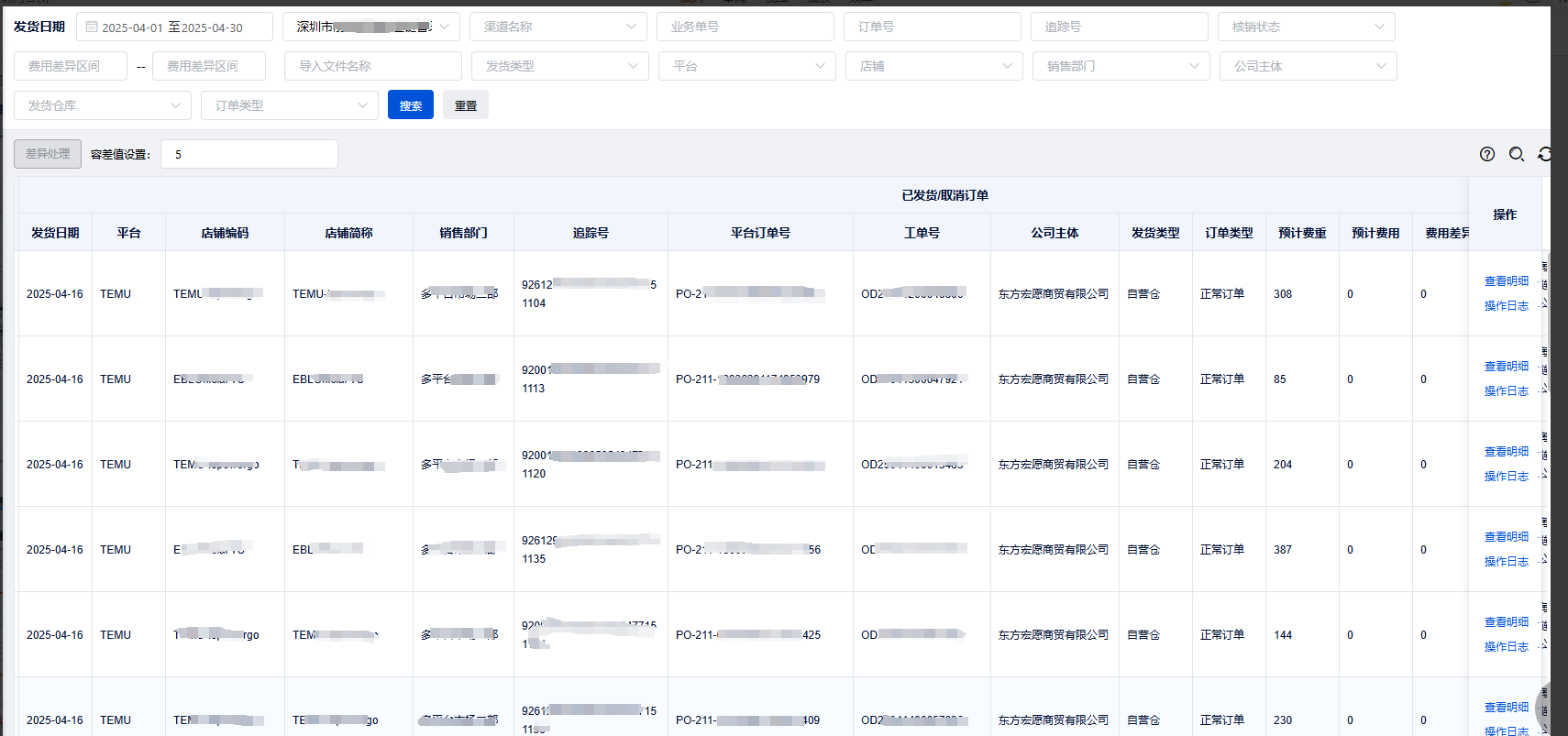
Task: Open the 发货类型 dropdown
Action: 559,66
